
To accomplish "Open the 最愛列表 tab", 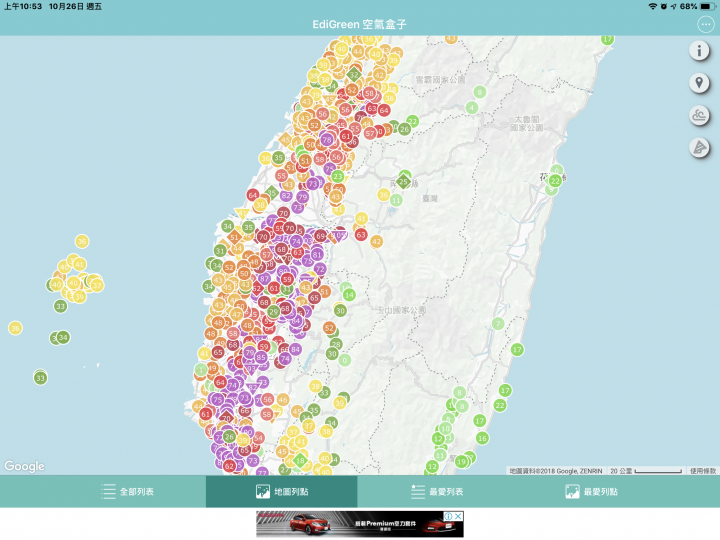I will pos(437,491).
